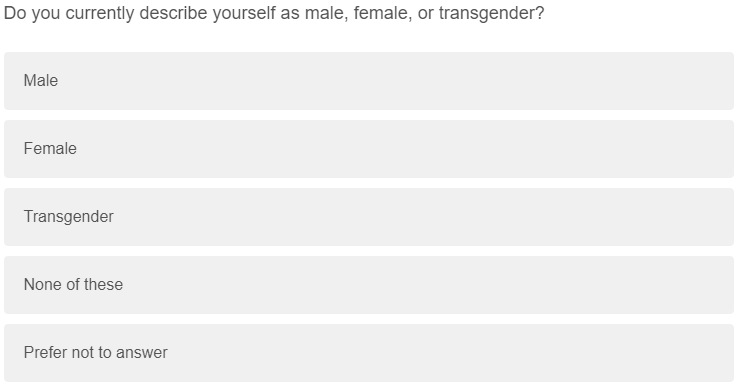Image resolution: width=739 pixels, height=388 pixels.
Task: Click the None of these label
Action: coord(73,284)
